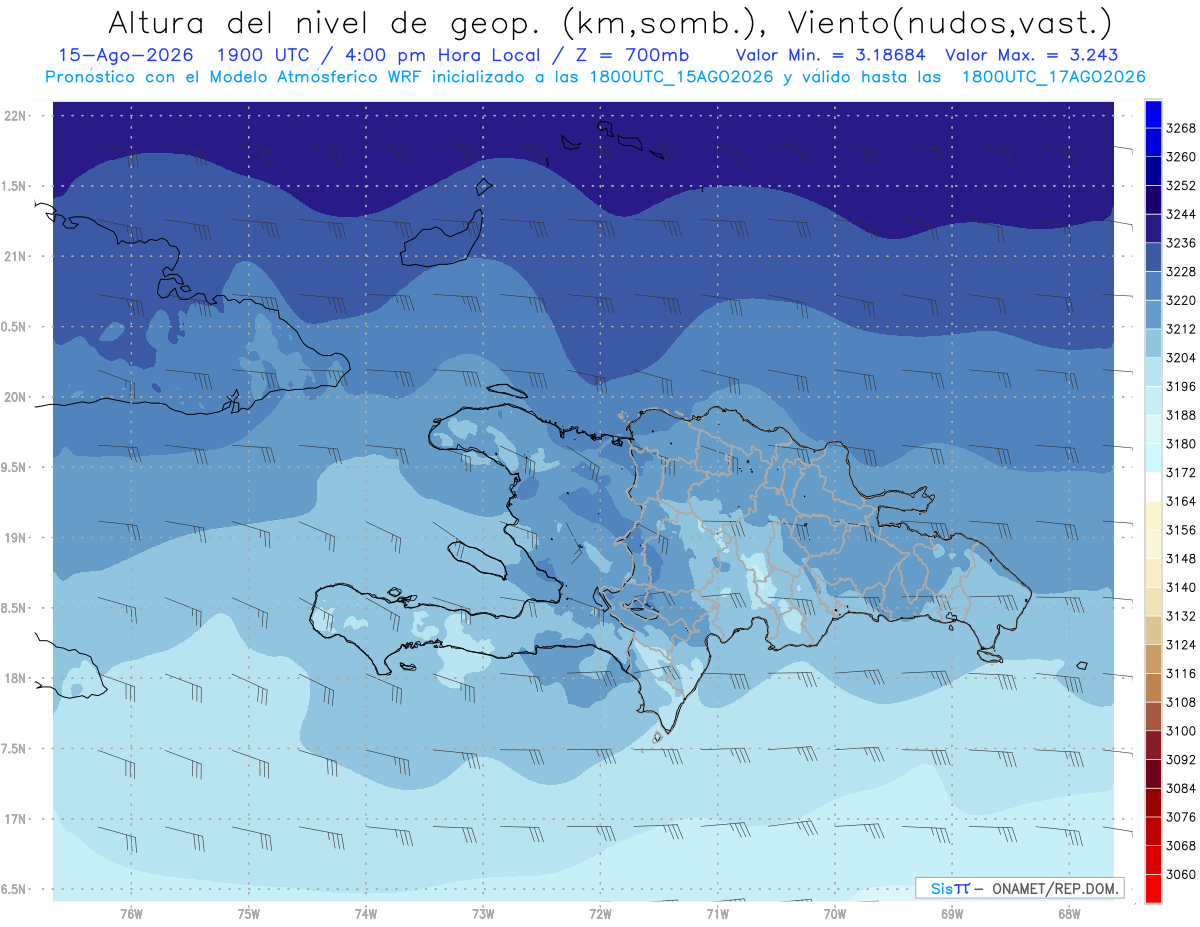The height and width of the screenshot is (927, 1200).
Task: Click the chart title 'Altura del nivel de geop.'
Action: tap(326, 23)
